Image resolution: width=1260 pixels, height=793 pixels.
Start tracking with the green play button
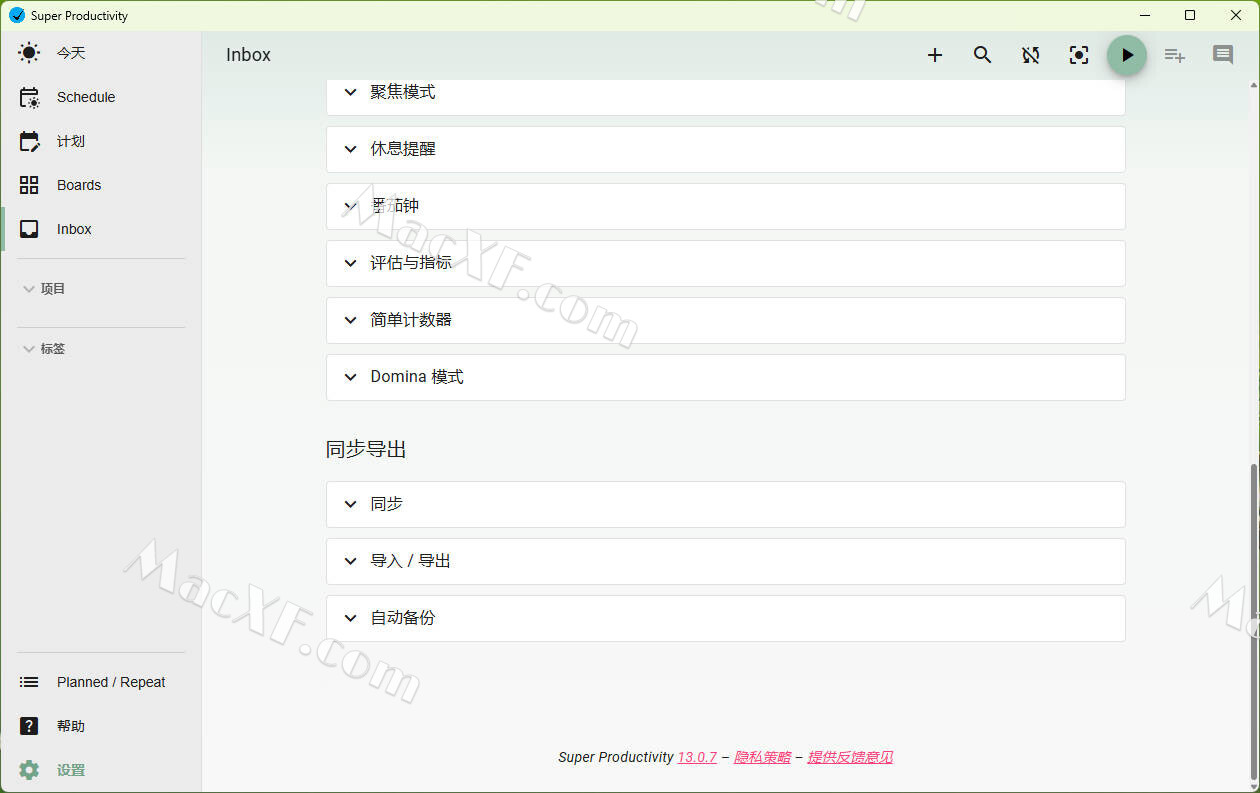coord(1127,55)
